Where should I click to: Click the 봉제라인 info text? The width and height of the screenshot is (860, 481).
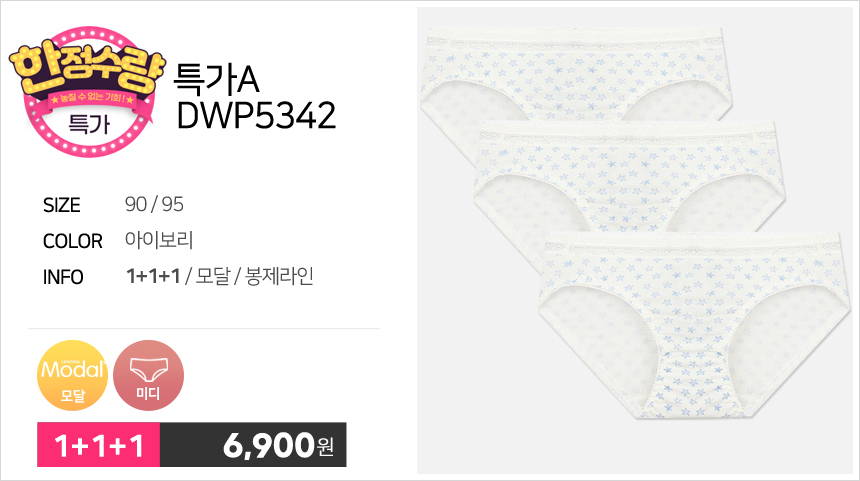[279, 276]
